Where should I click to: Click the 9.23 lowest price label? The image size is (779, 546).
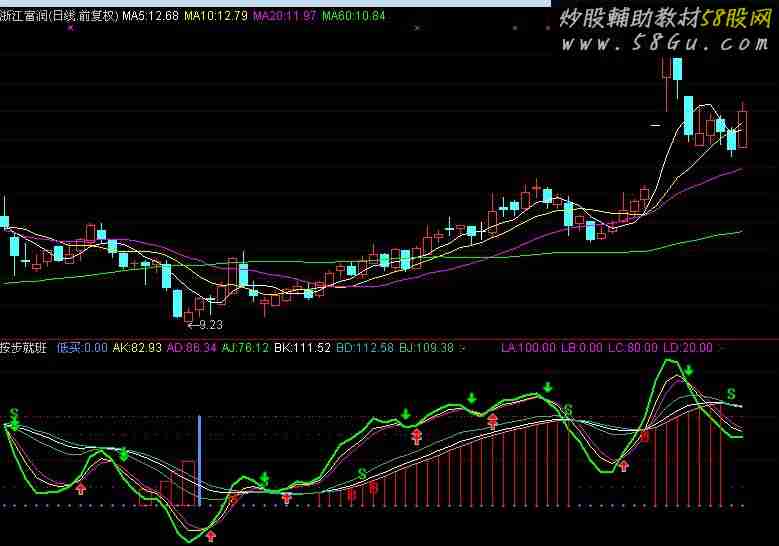(x=211, y=325)
